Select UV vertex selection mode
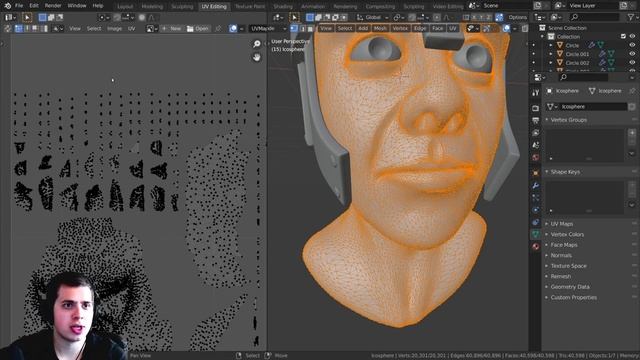 [19, 29]
